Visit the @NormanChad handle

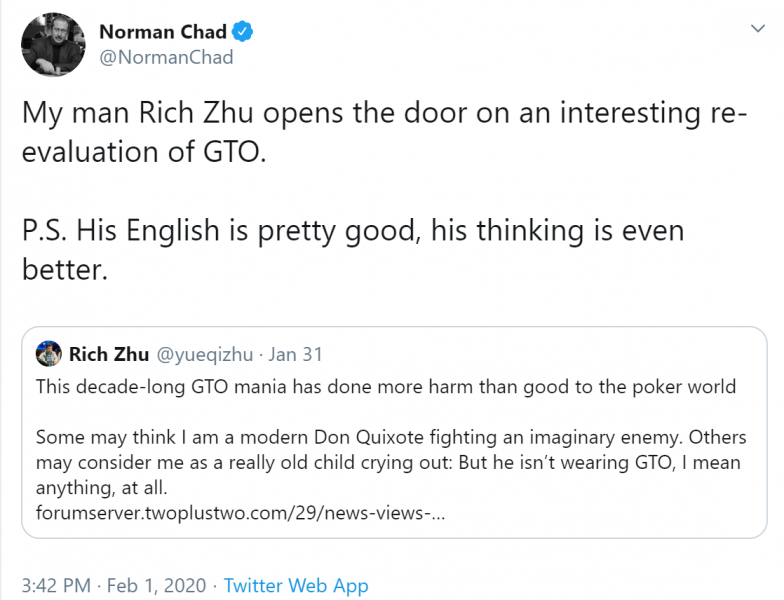tap(166, 57)
